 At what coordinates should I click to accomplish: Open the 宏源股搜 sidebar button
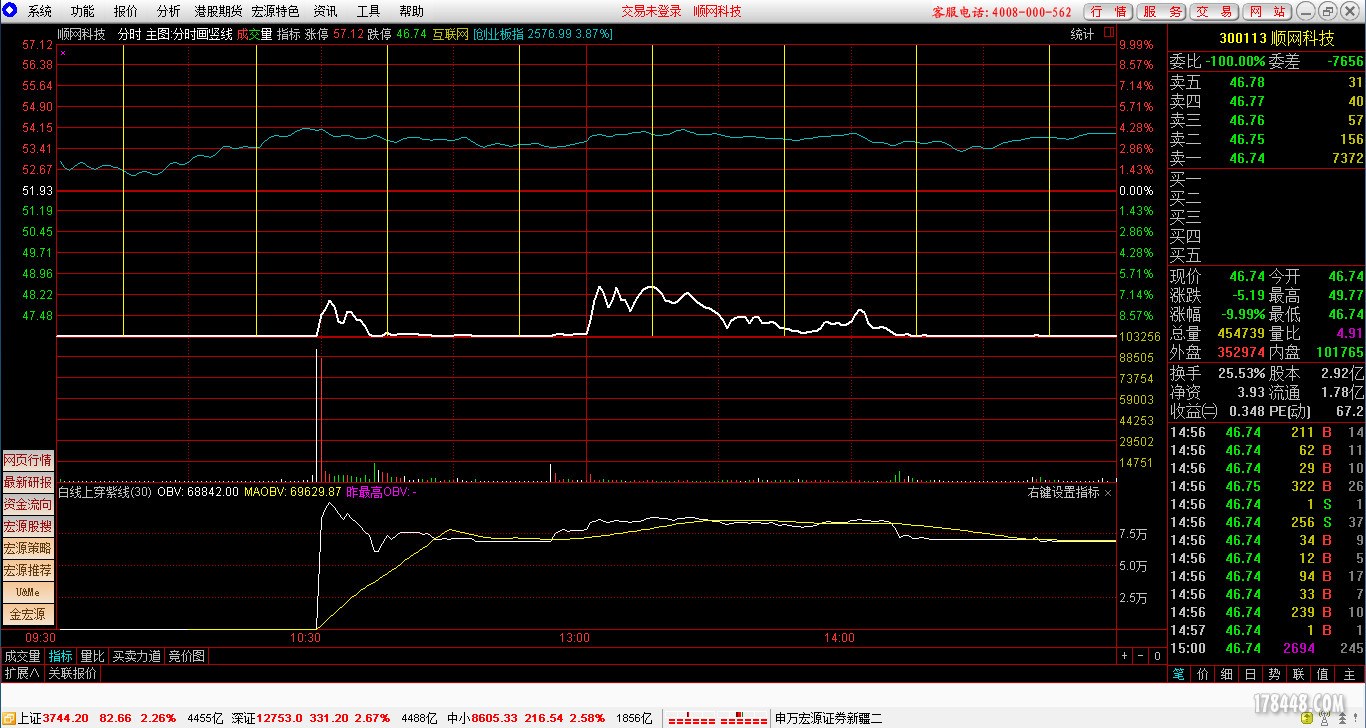click(28, 526)
